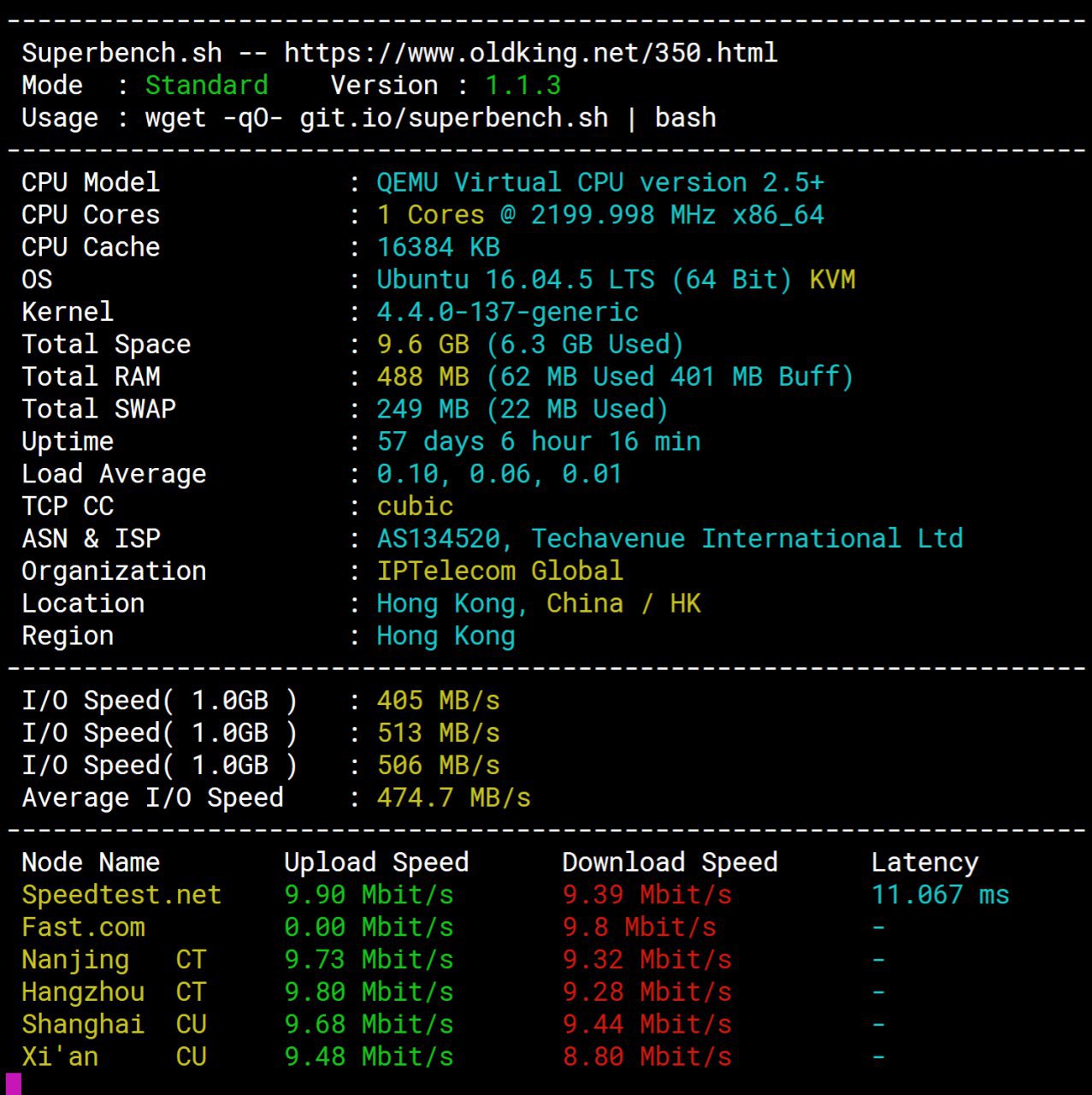Viewport: 1092px width, 1095px height.
Task: Click the Download Speed column header
Action: [670, 862]
